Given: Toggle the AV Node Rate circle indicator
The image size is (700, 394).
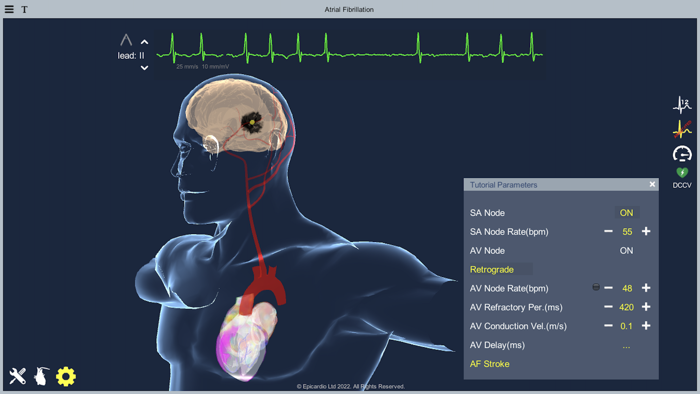Looking at the screenshot, I should 596,287.
